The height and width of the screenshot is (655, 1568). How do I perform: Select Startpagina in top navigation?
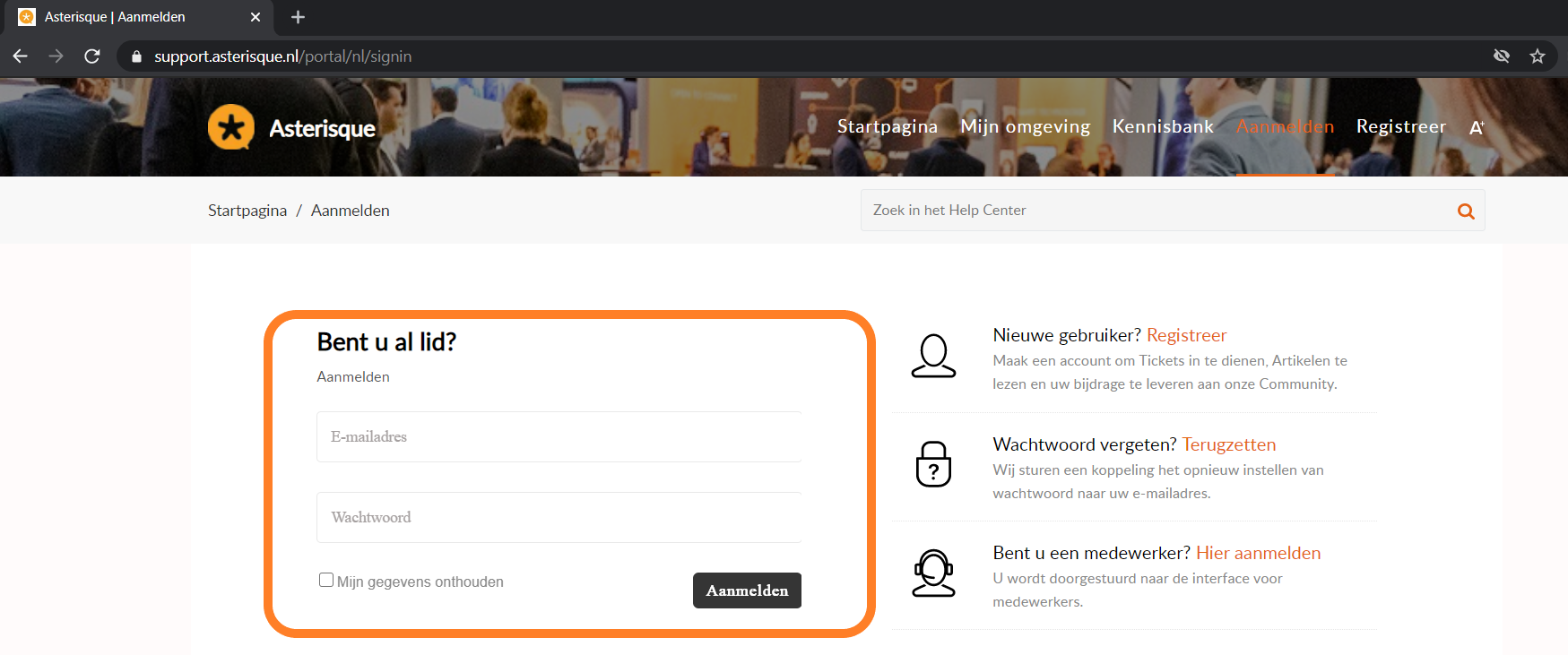[x=887, y=126]
